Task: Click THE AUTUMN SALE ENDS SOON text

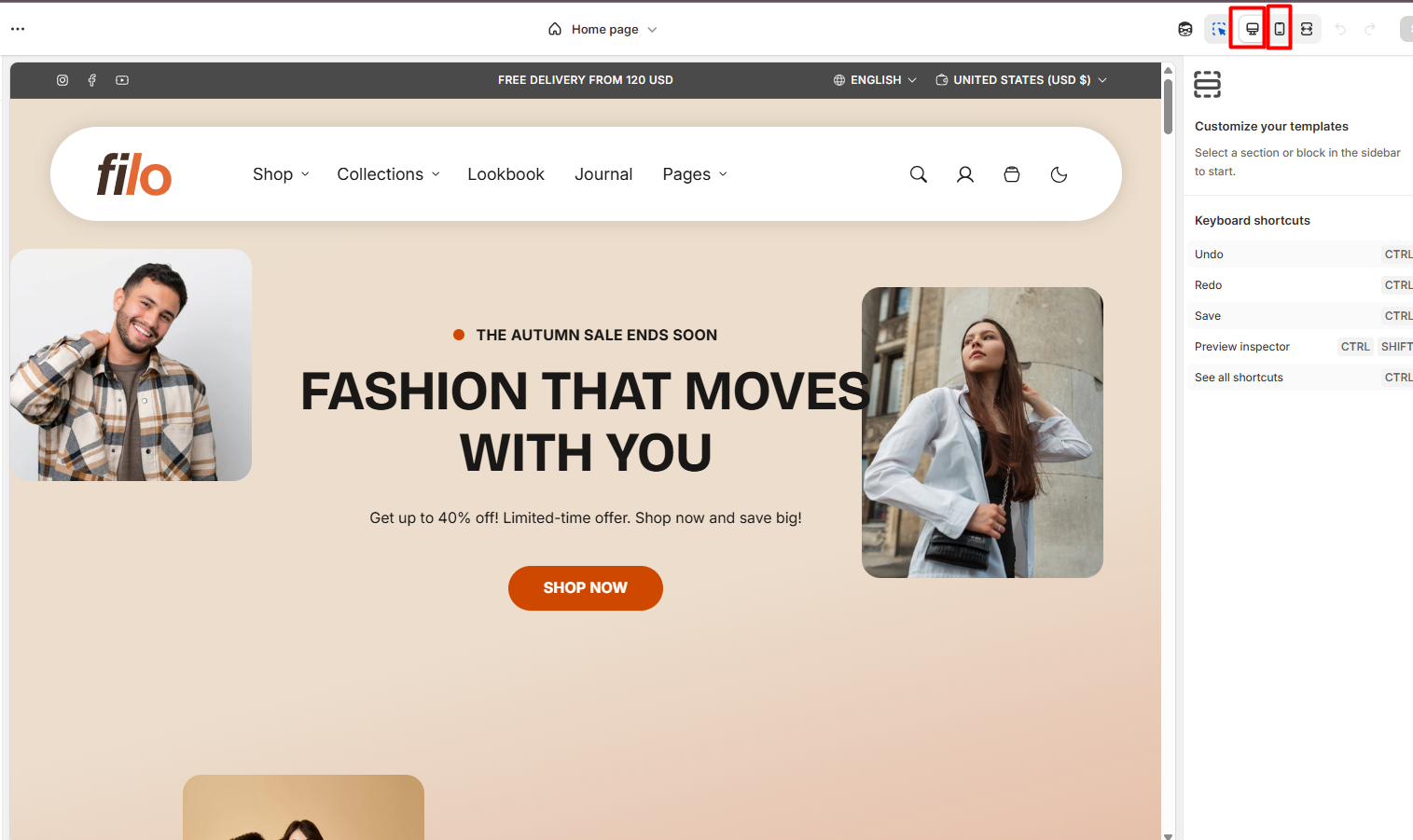Action: coord(596,335)
